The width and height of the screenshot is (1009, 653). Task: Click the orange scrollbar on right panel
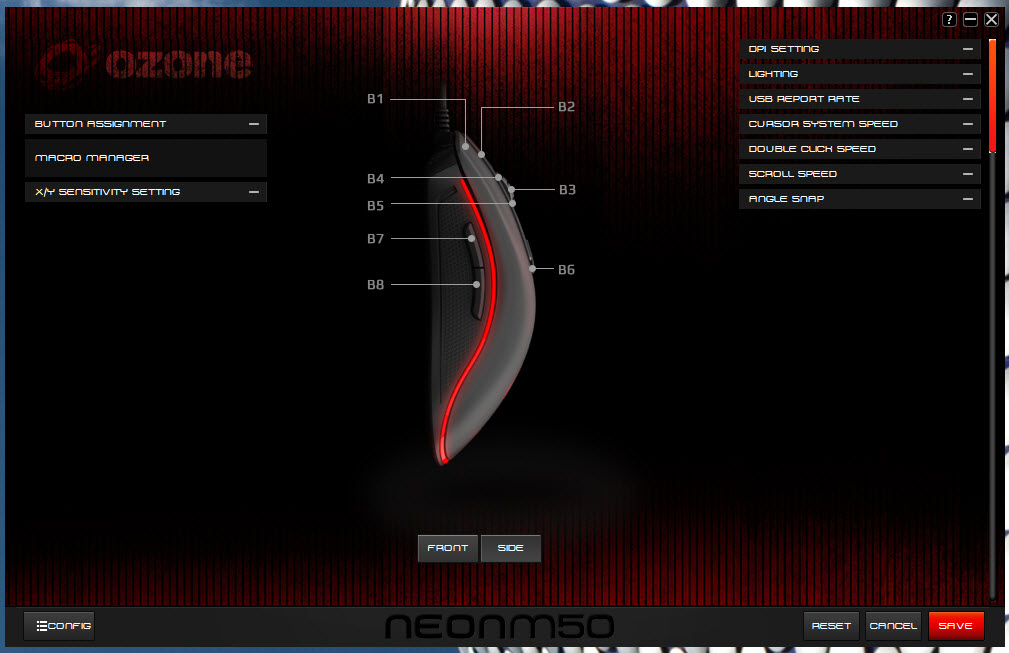tap(992, 96)
